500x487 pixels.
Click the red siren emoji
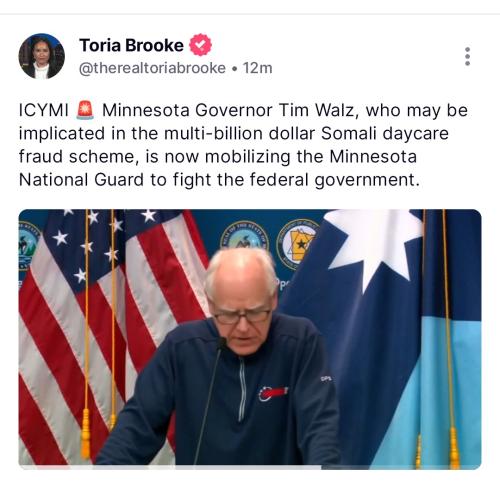tap(85, 110)
